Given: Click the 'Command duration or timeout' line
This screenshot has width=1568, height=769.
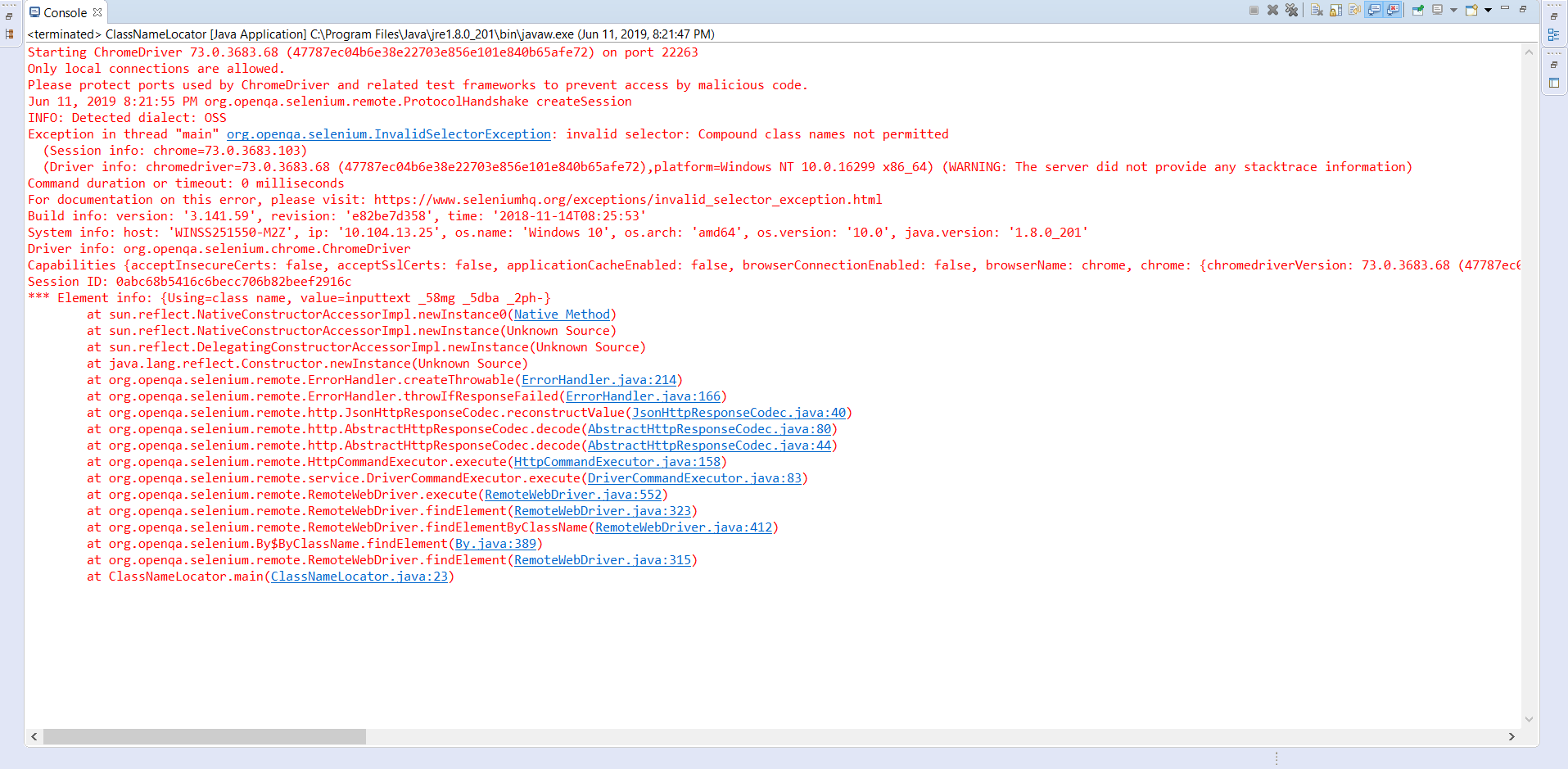Looking at the screenshot, I should 186,183.
